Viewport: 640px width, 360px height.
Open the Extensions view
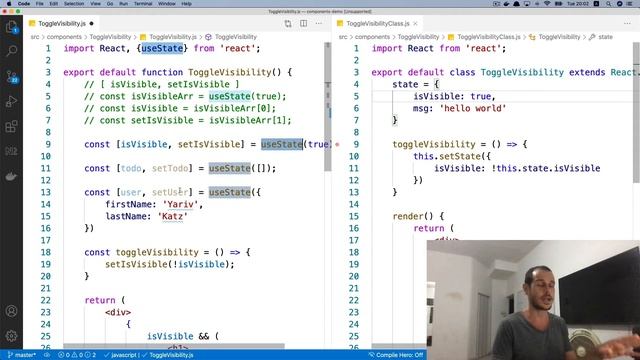tap(11, 126)
